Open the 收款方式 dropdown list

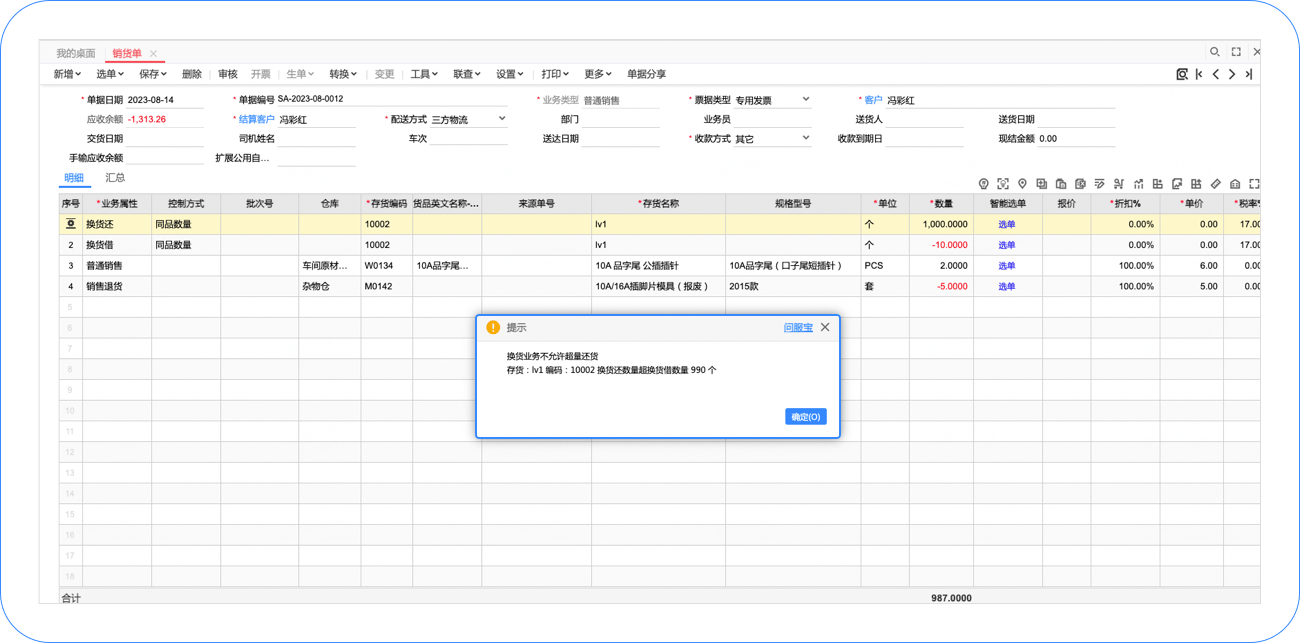(x=805, y=138)
